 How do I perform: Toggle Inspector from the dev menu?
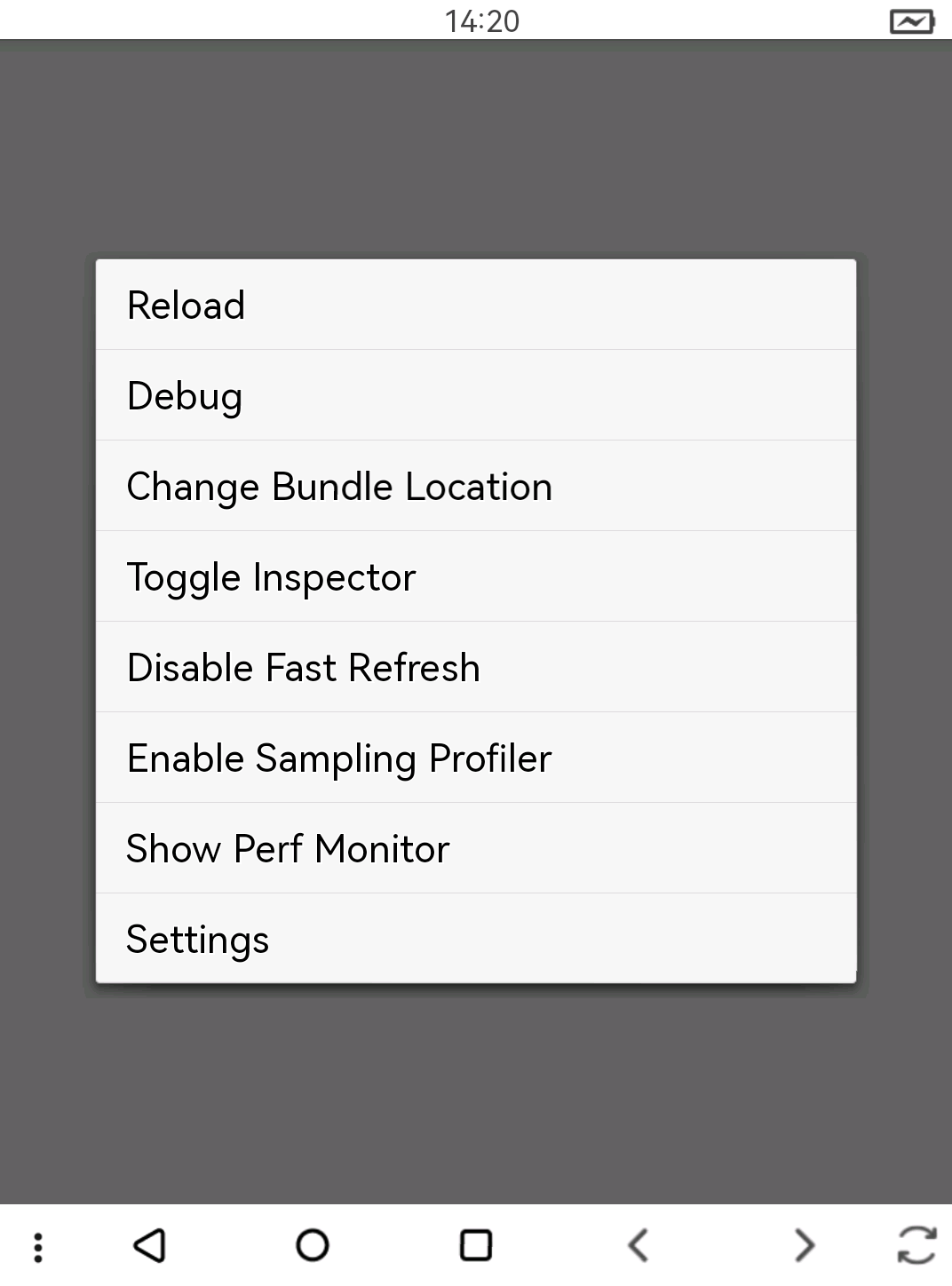(476, 577)
